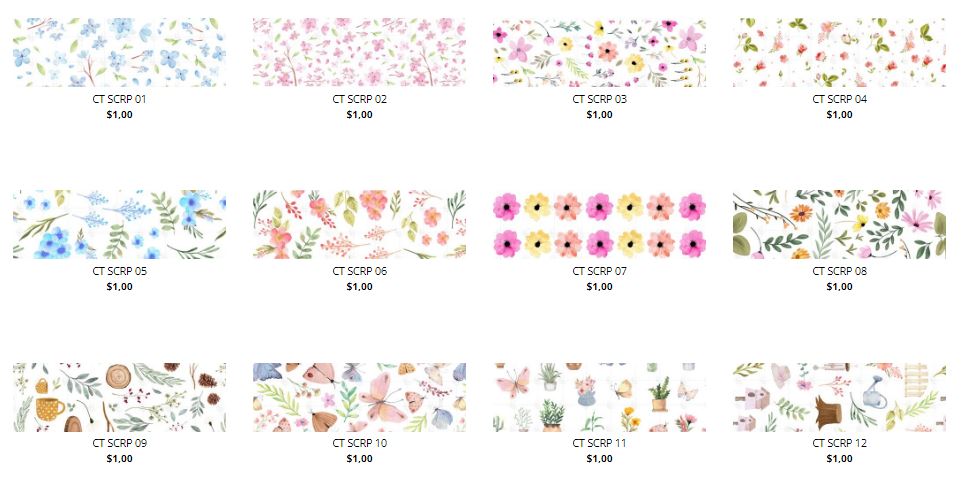The image size is (977, 490).
Task: Open the CT SCRP 10 butterflies pattern image
Action: (360, 397)
